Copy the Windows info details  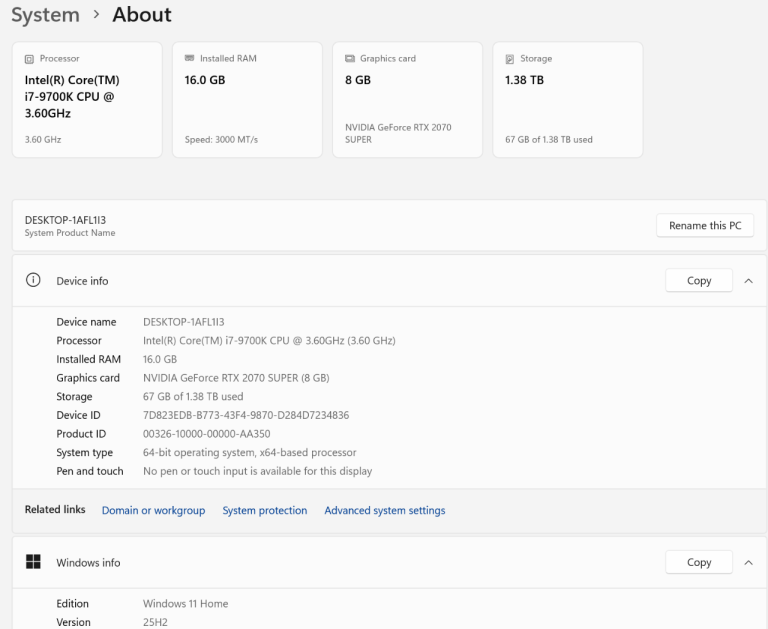pyautogui.click(x=699, y=562)
